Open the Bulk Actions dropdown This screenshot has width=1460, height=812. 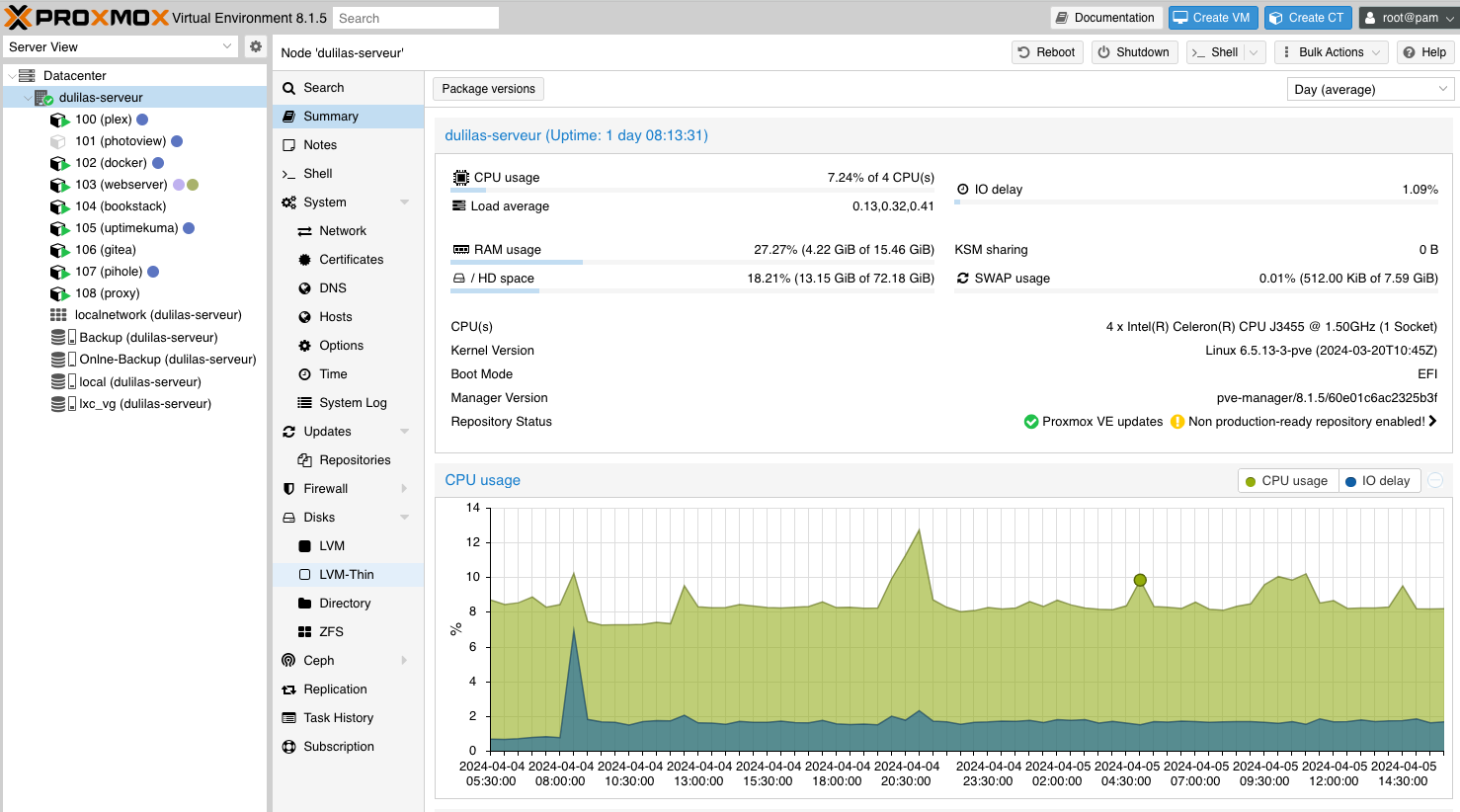tap(1331, 52)
